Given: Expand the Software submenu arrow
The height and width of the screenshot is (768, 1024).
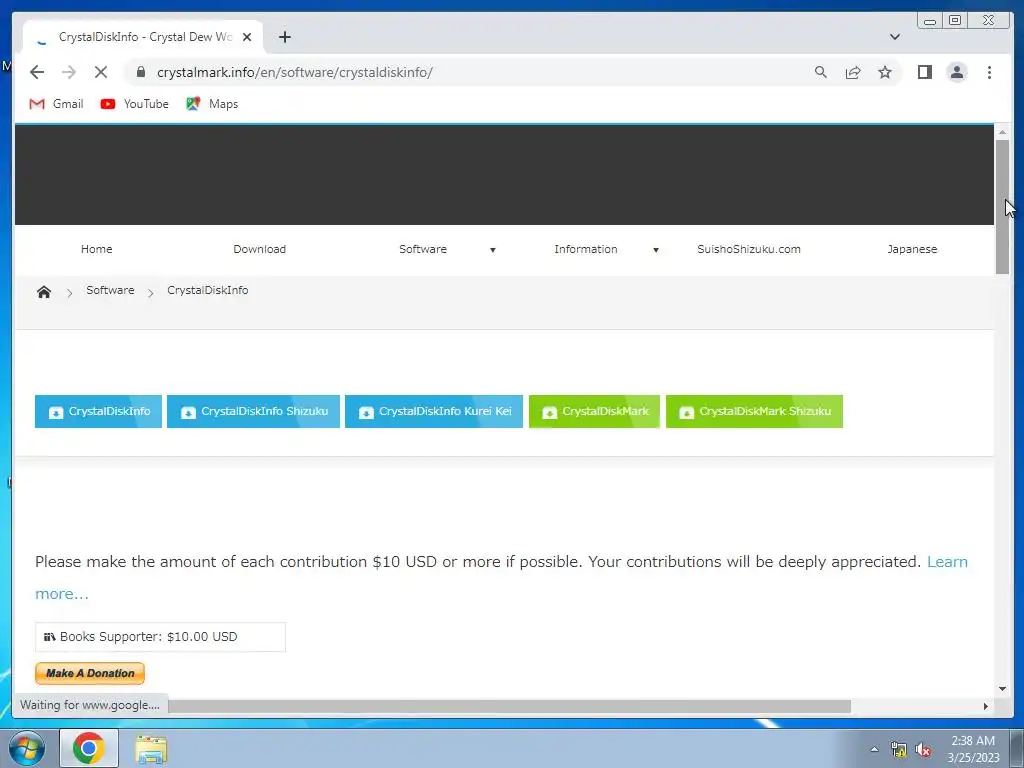Looking at the screenshot, I should [x=493, y=249].
